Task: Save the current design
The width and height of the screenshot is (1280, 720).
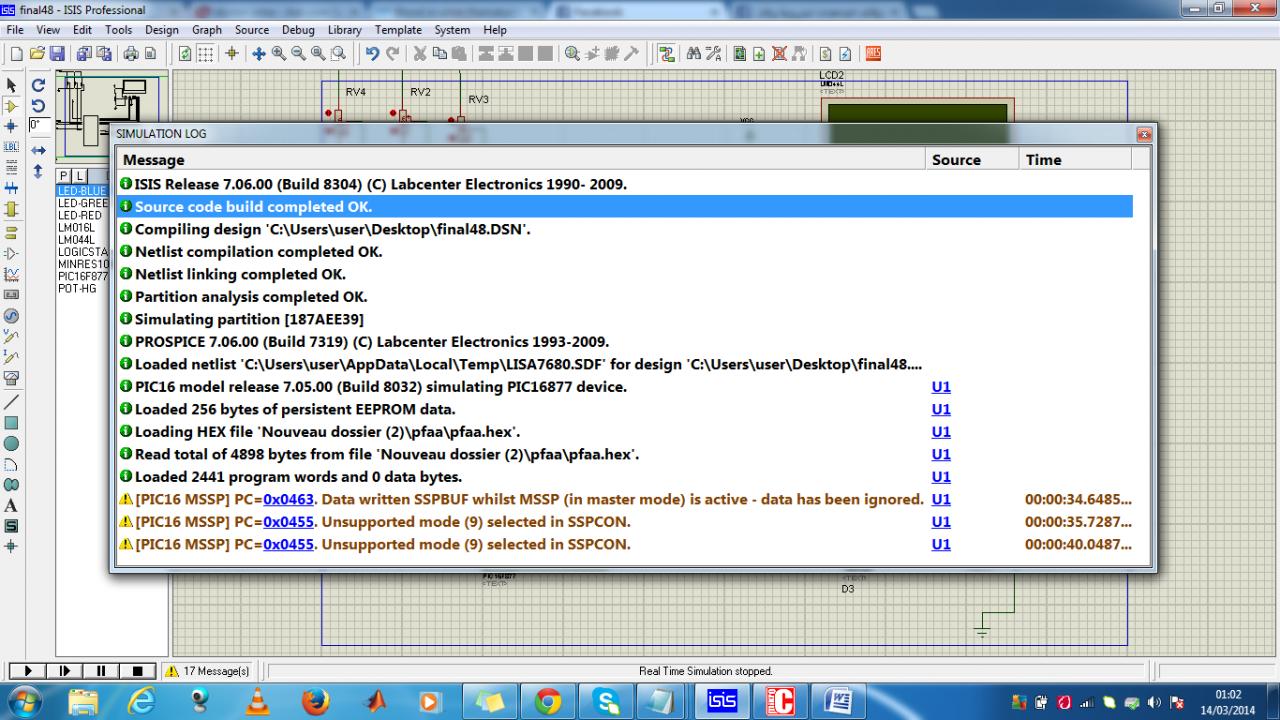Action: (56, 53)
